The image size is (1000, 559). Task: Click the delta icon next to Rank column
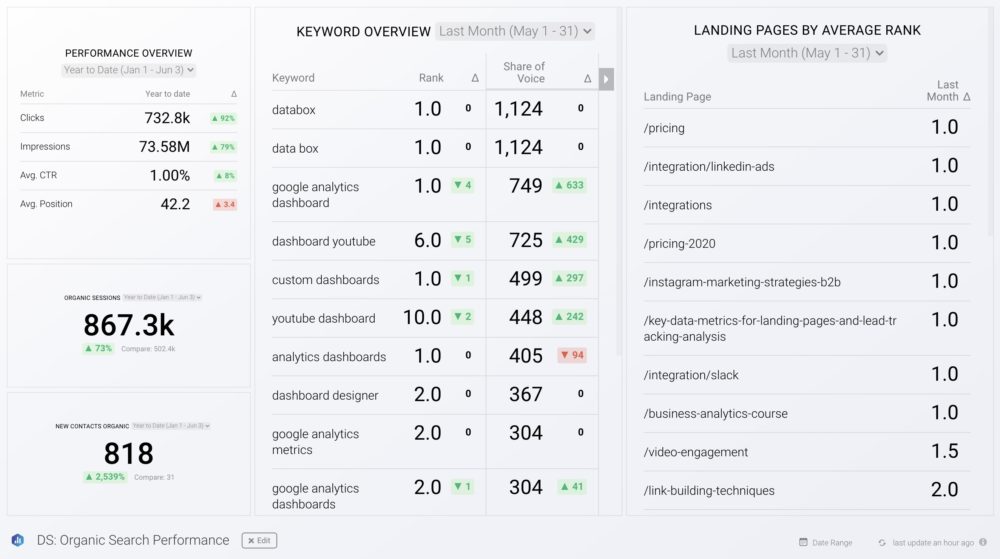coord(475,78)
